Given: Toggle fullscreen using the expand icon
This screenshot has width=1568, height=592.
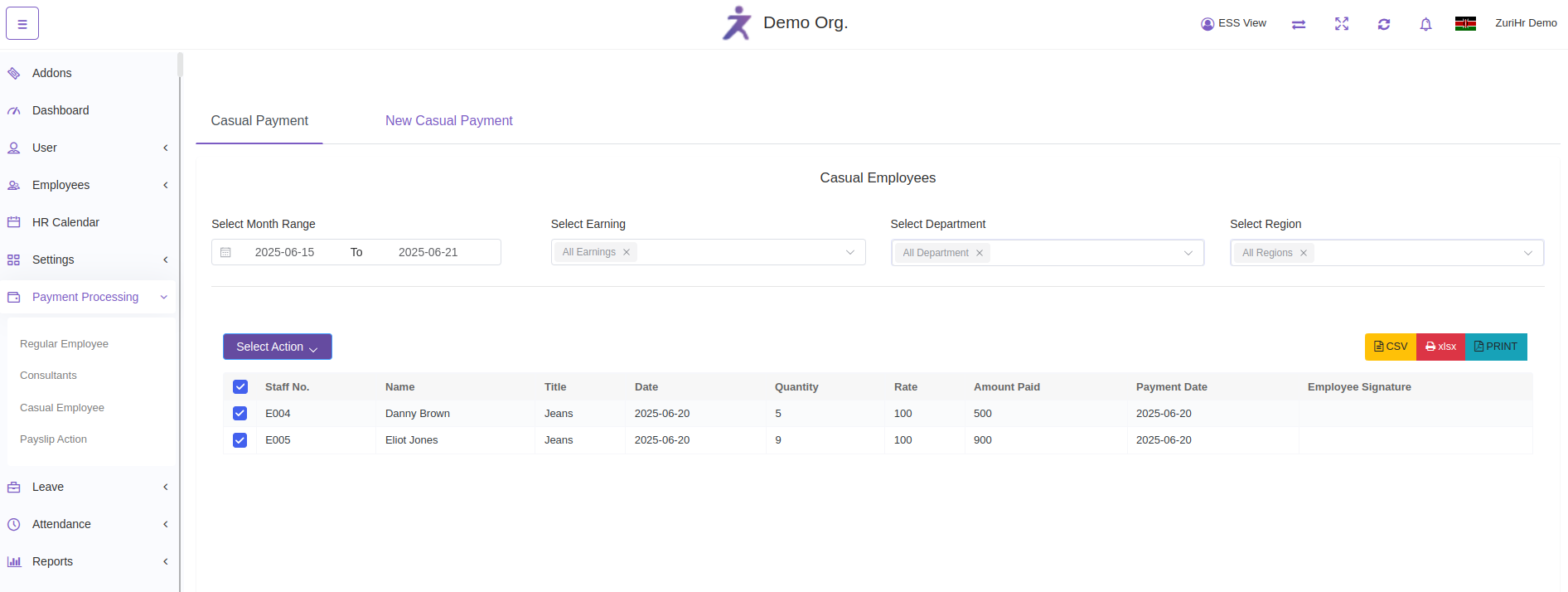Looking at the screenshot, I should (x=1341, y=24).
